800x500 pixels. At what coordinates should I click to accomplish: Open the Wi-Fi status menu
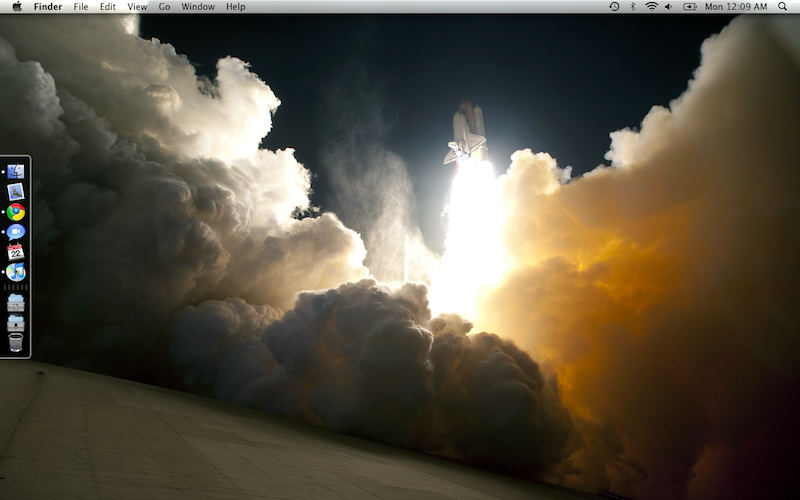tap(652, 7)
